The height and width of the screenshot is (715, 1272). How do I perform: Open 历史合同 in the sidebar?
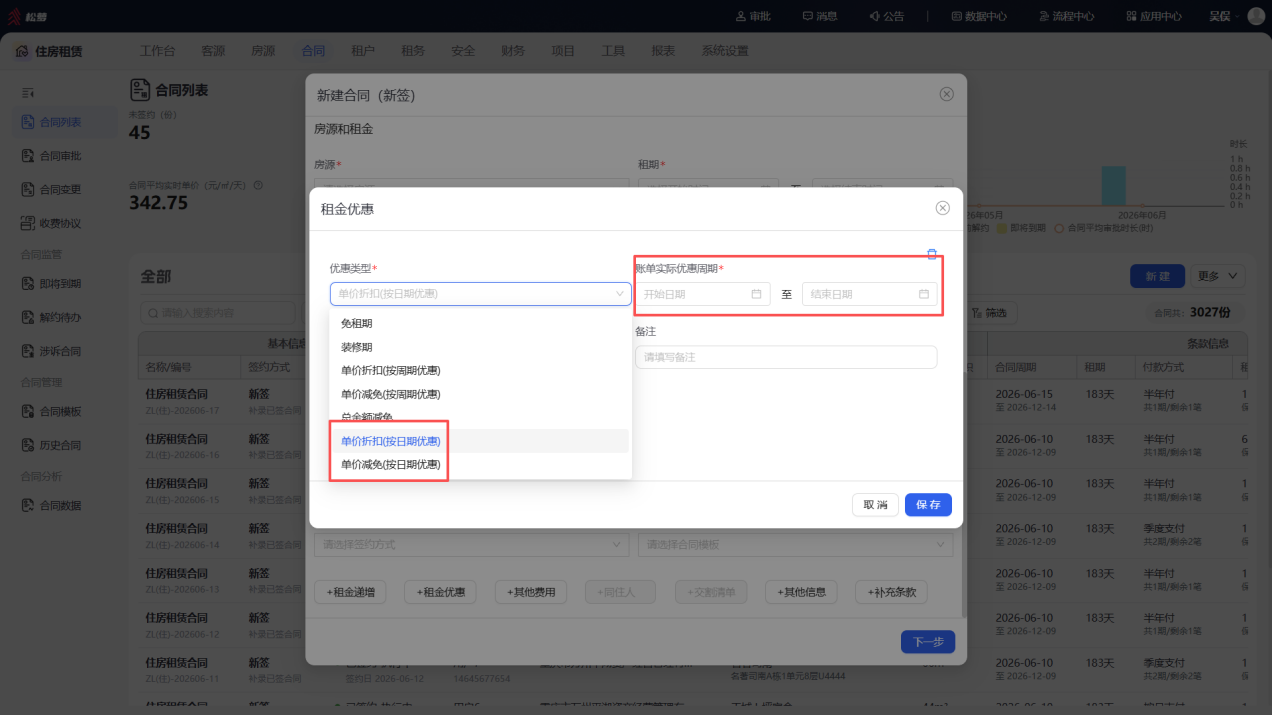pyautogui.click(x=60, y=445)
